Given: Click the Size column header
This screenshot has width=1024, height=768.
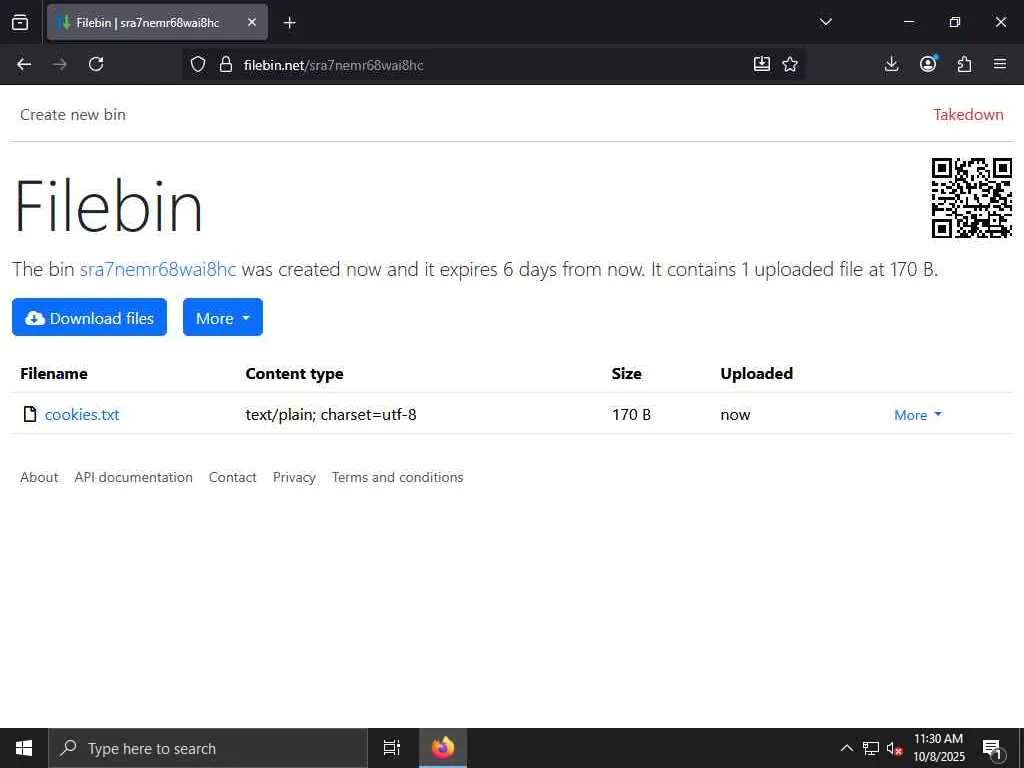Looking at the screenshot, I should click(x=626, y=374).
